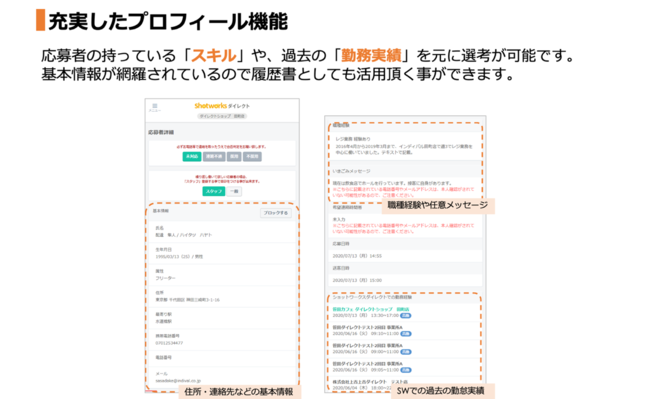Click blue badge on 09:10~11:00 entry

(406, 334)
